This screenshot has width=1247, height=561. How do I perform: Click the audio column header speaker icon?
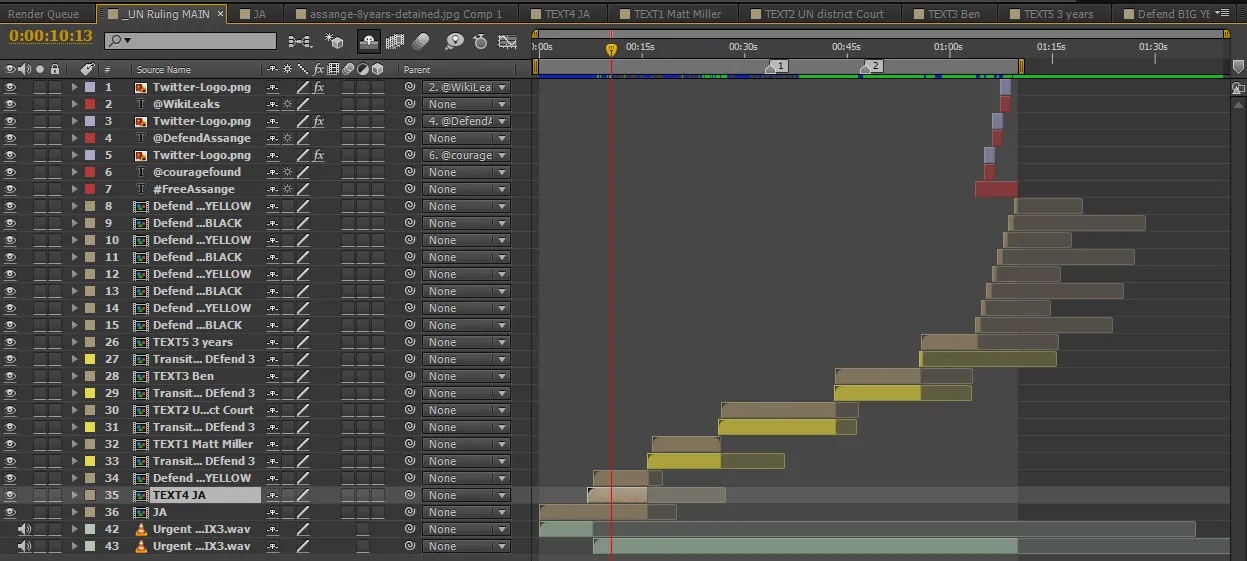click(x=25, y=70)
